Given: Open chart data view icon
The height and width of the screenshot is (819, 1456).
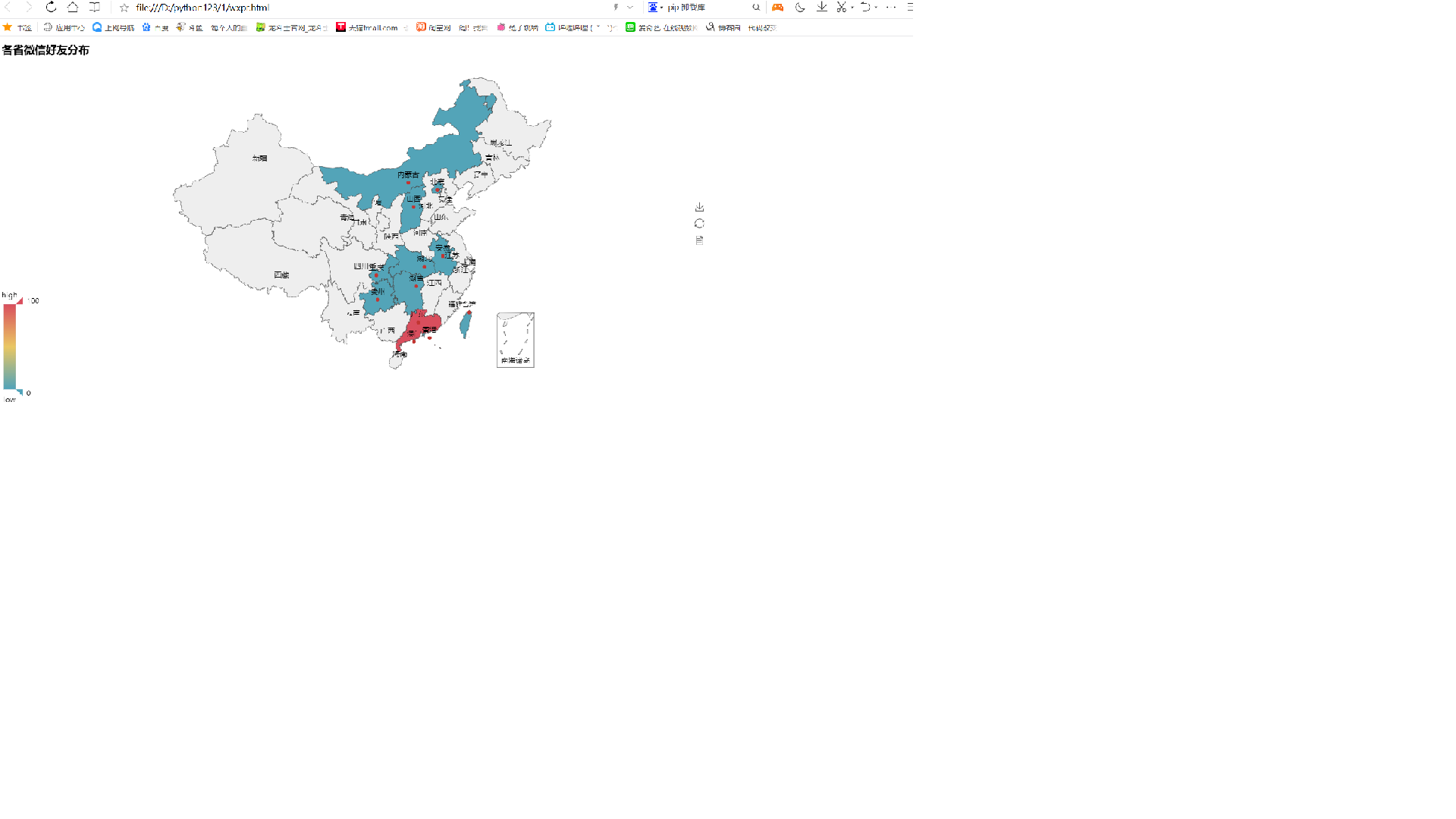Looking at the screenshot, I should (x=699, y=240).
